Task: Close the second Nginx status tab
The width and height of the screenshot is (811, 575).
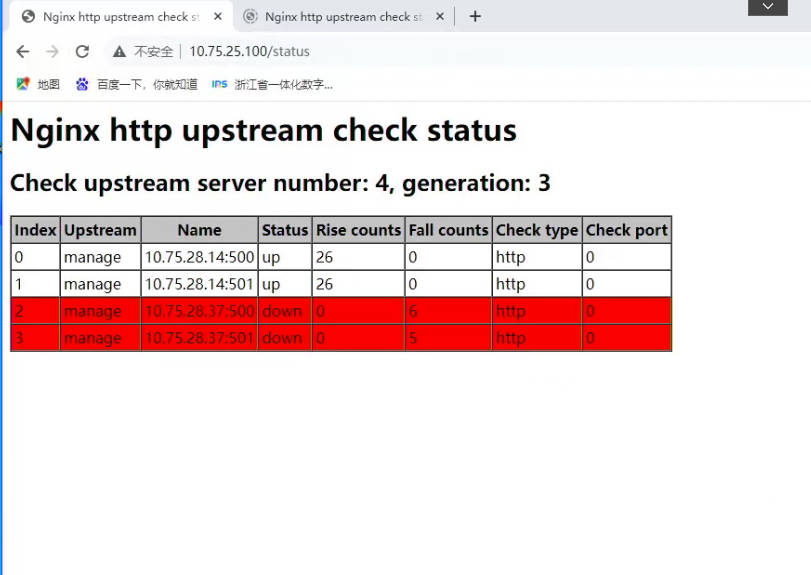Action: click(440, 17)
